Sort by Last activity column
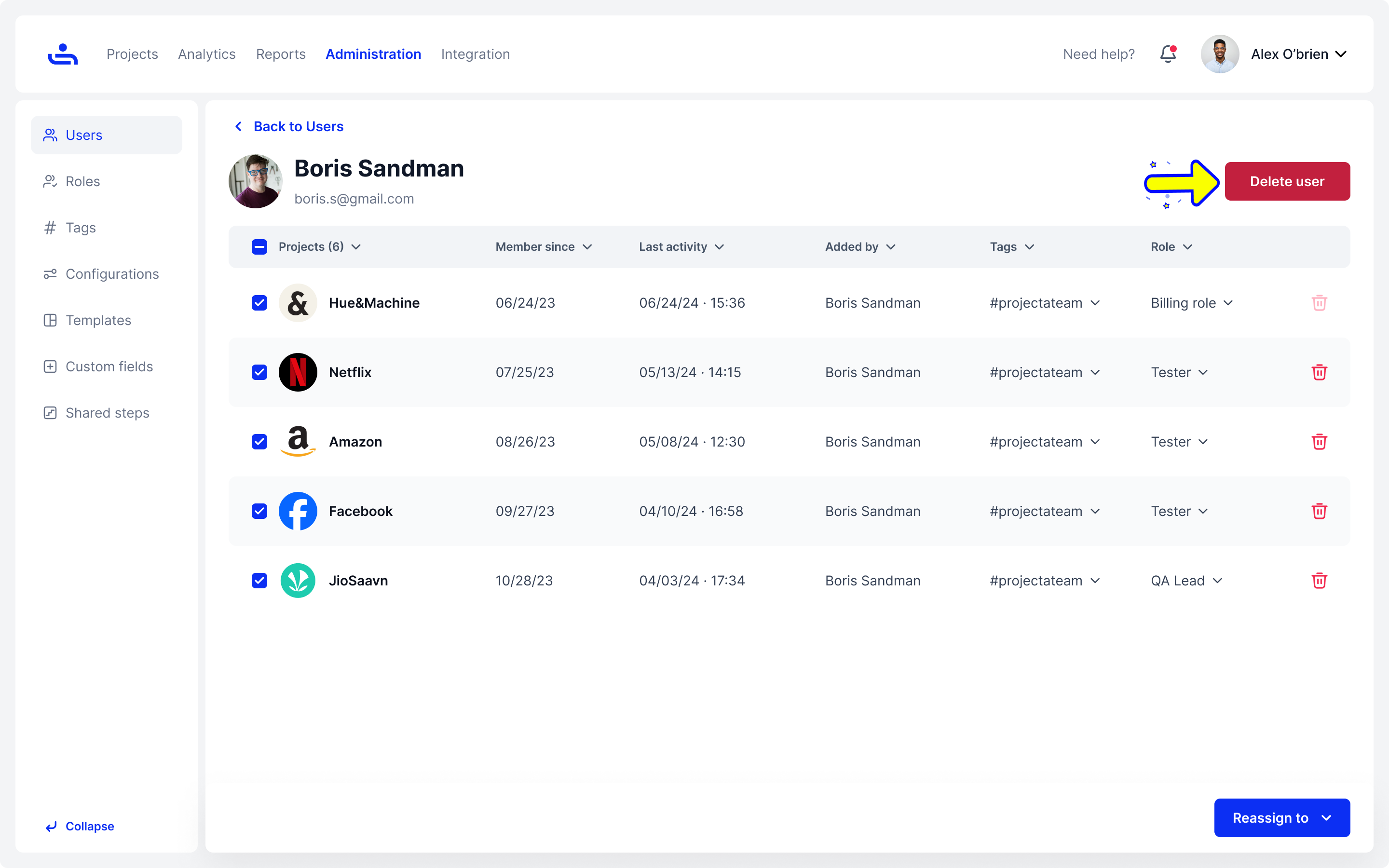The height and width of the screenshot is (868, 1389). click(681, 247)
